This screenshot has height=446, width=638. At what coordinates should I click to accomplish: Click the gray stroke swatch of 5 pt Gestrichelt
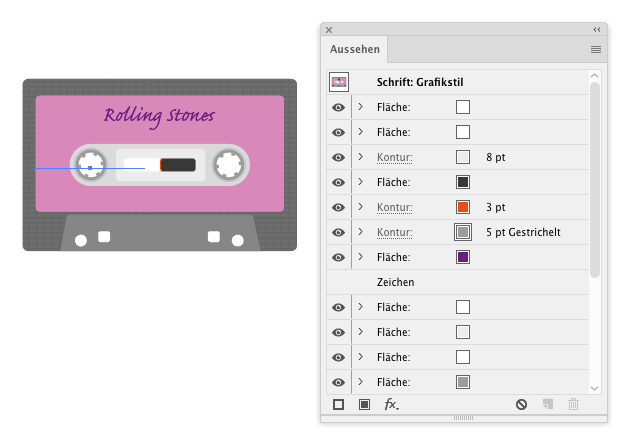pyautogui.click(x=463, y=232)
